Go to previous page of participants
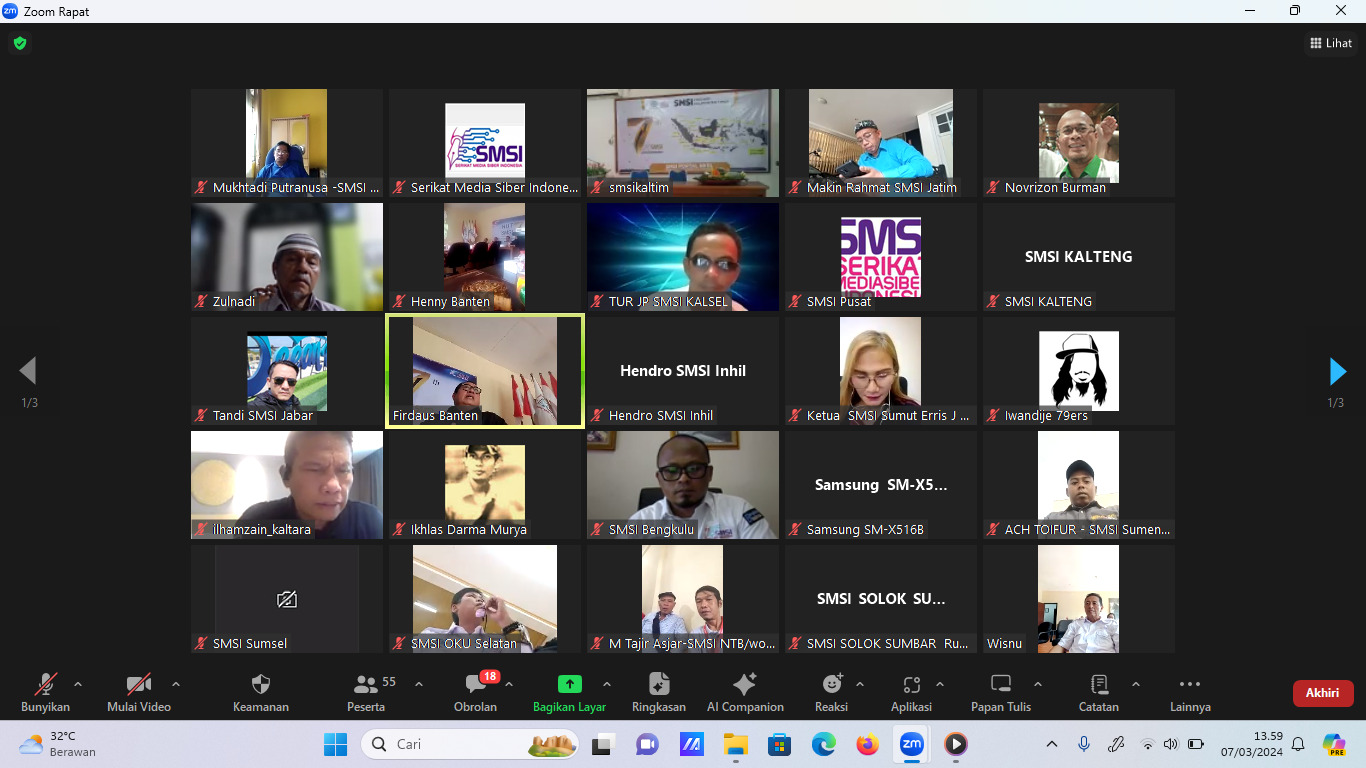 click(28, 371)
